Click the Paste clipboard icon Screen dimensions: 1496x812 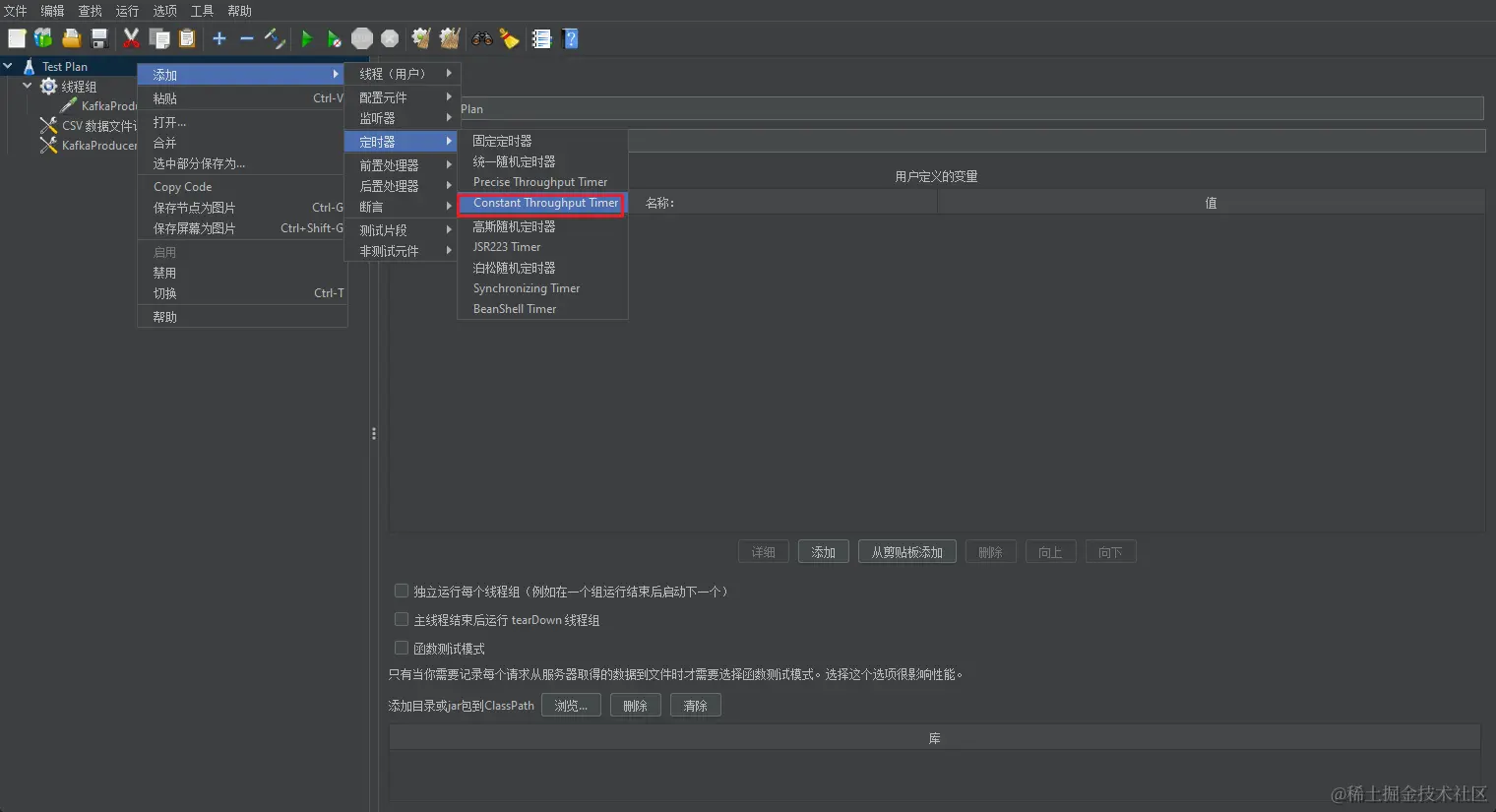(x=187, y=38)
